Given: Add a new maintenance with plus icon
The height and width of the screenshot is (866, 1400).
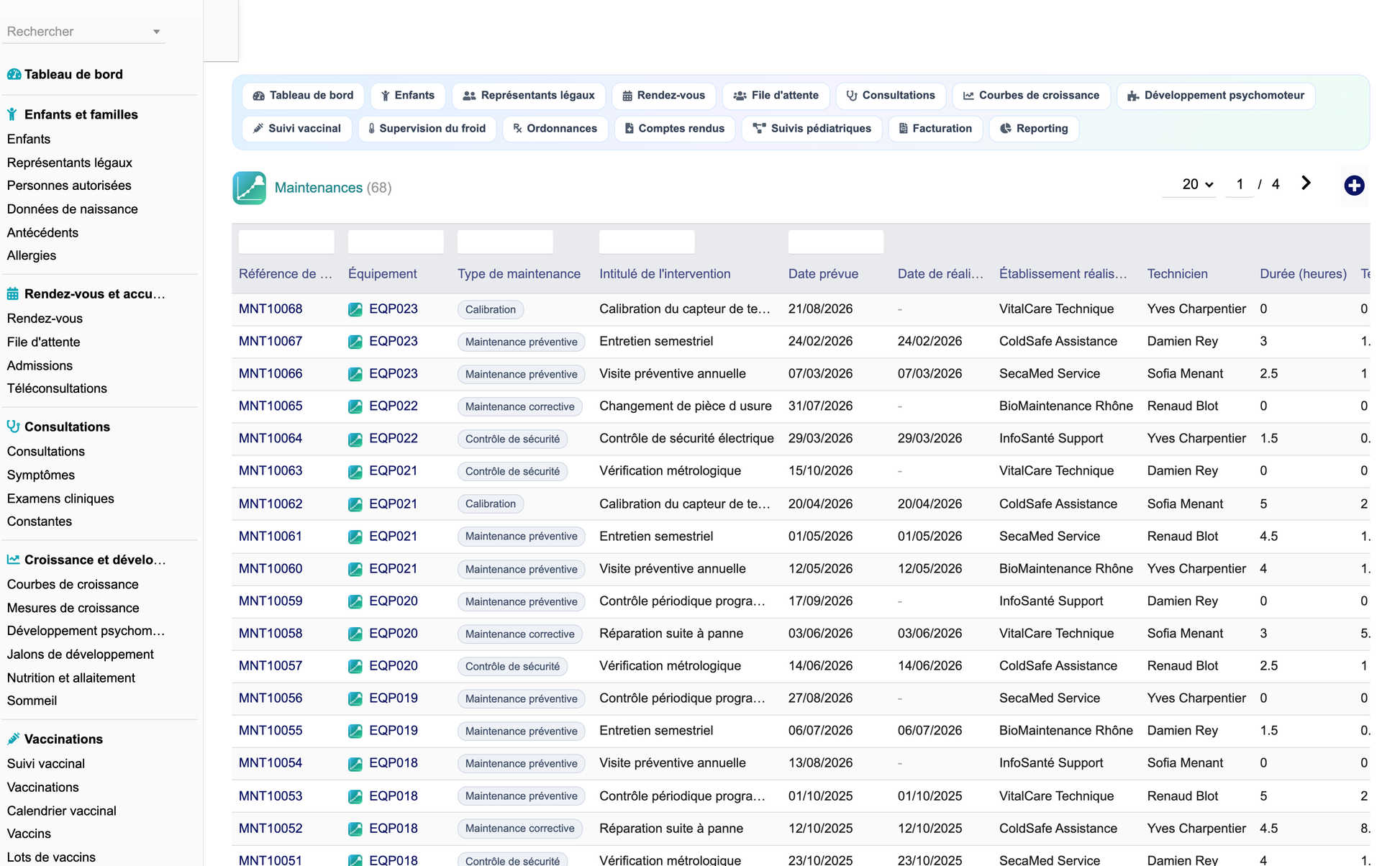Looking at the screenshot, I should click(x=1354, y=186).
